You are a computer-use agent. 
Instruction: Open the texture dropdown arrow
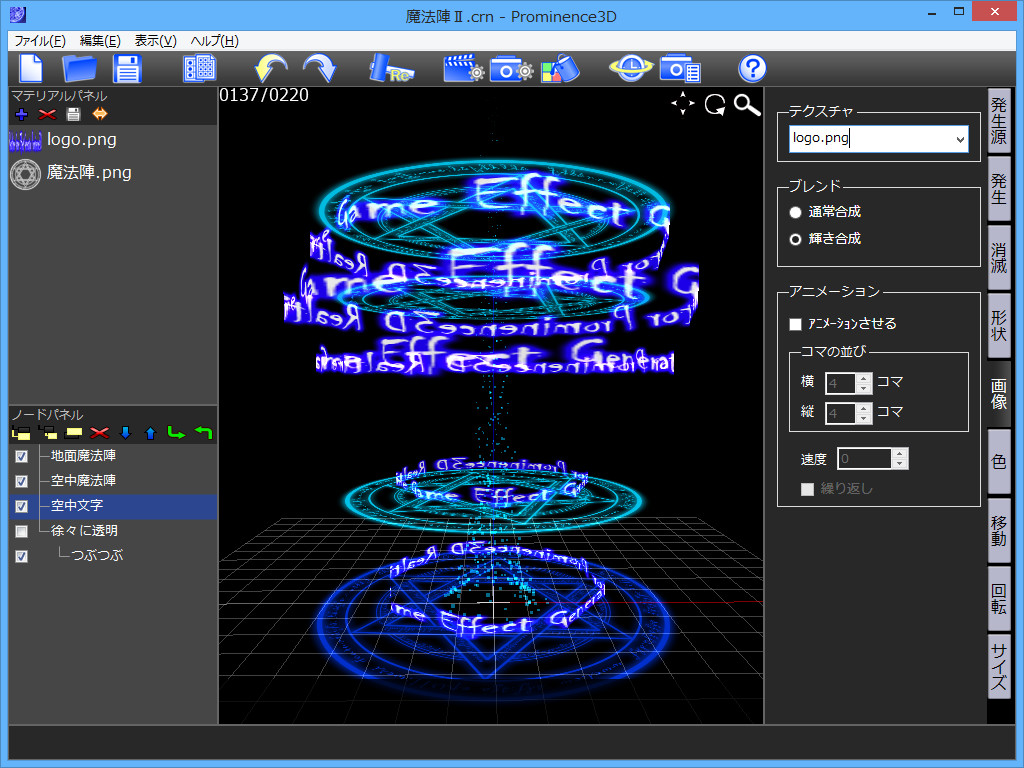tap(960, 139)
